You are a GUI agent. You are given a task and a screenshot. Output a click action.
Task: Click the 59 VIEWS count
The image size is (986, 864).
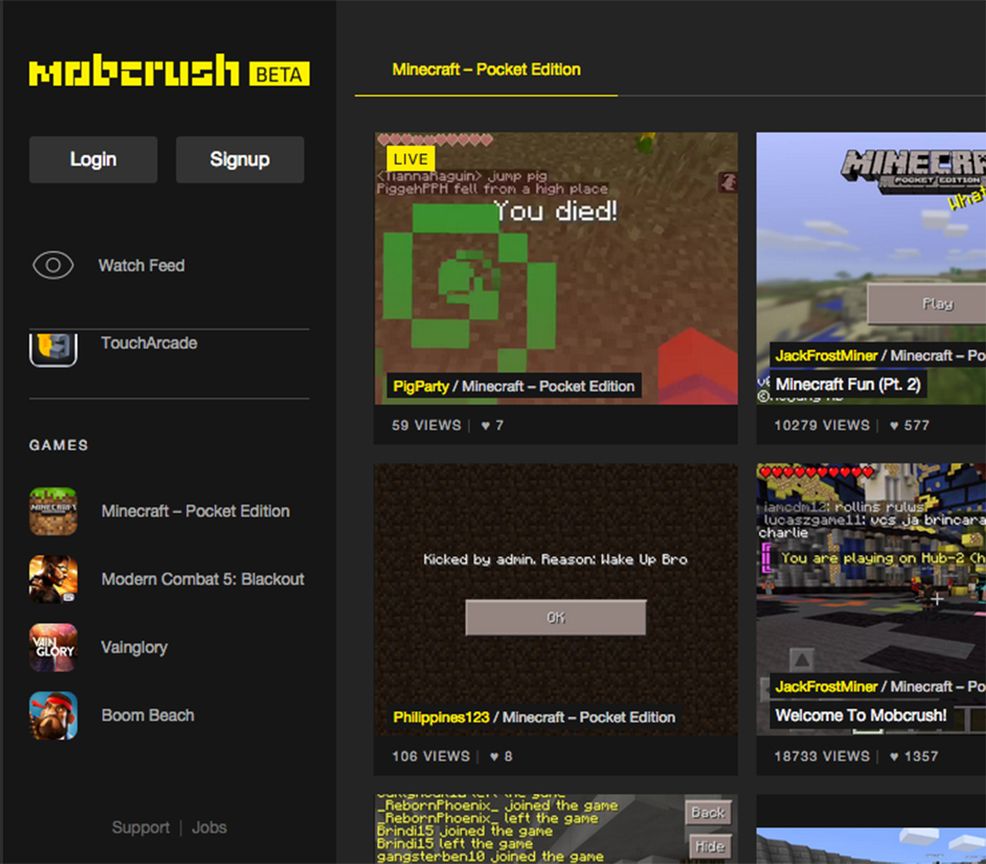click(426, 426)
